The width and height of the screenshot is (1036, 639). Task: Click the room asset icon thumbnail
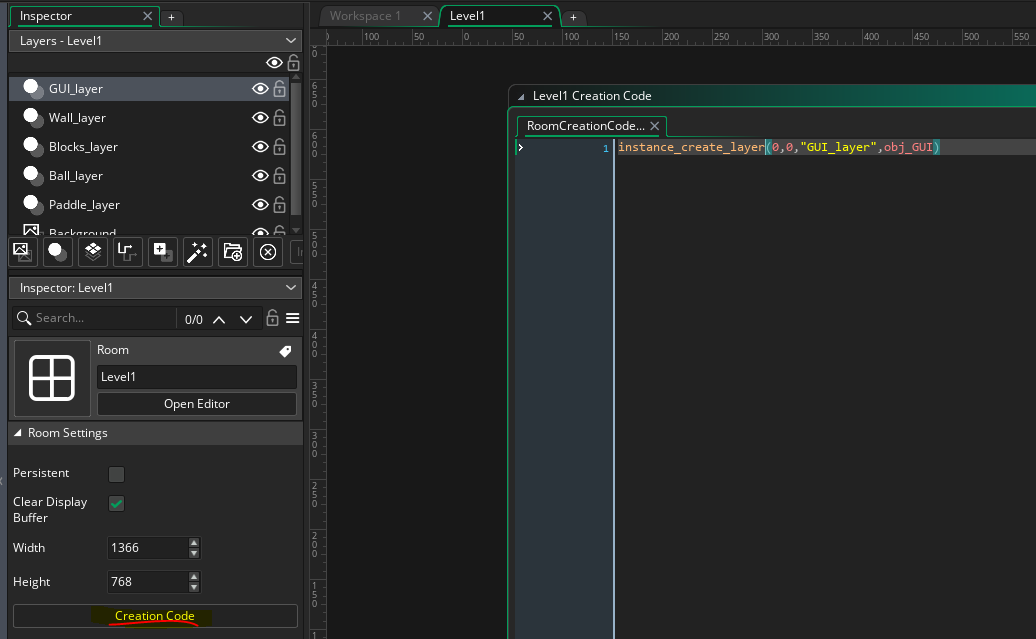[52, 378]
